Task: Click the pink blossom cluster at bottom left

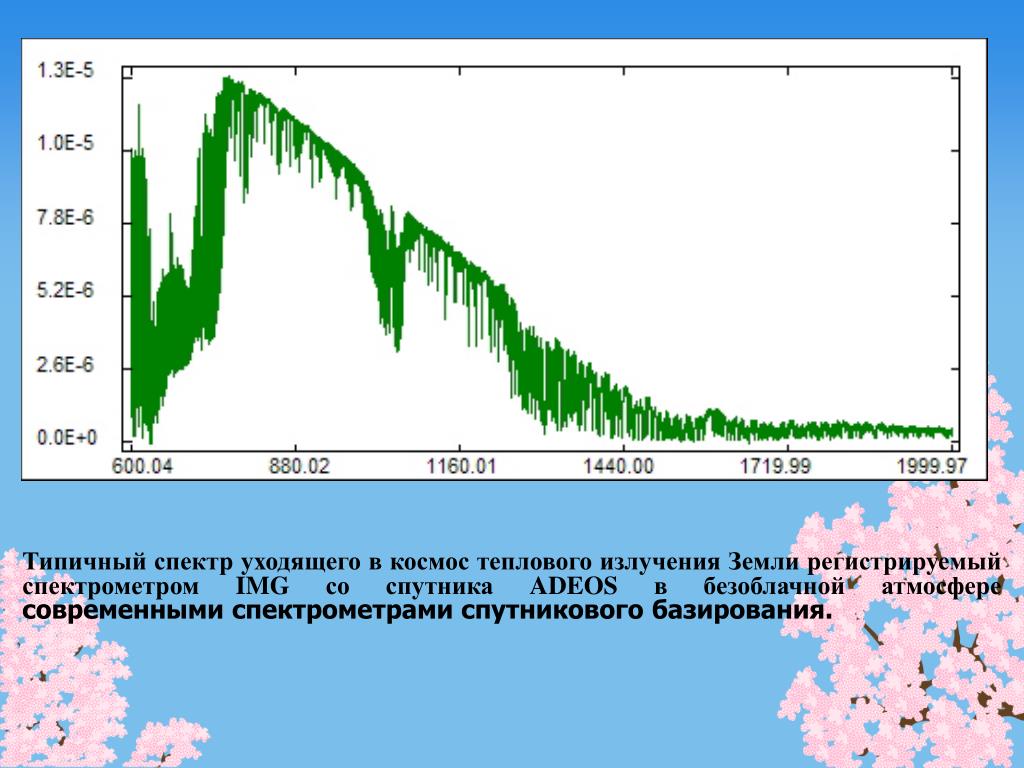Action: click(x=72, y=692)
